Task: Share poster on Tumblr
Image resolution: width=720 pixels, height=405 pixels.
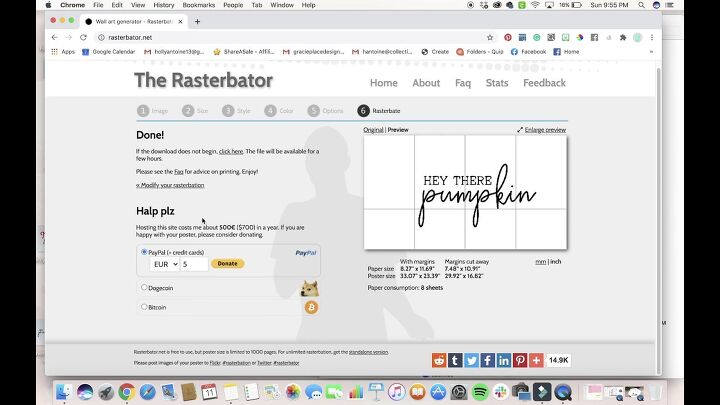Action: click(455, 360)
